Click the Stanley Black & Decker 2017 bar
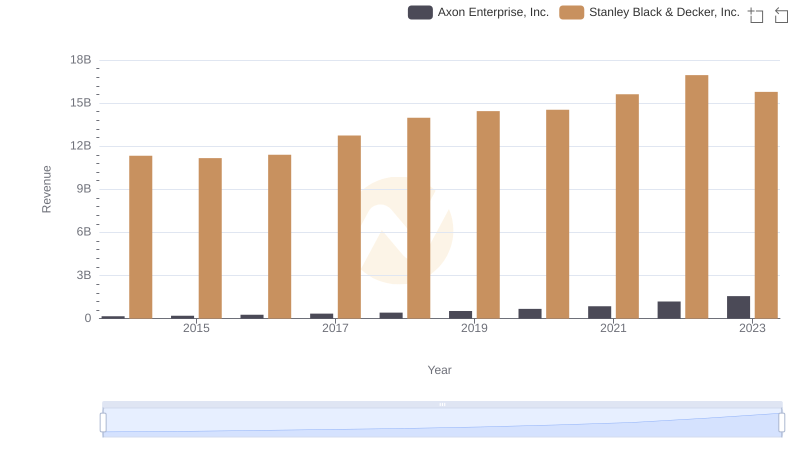Viewport: 800px width, 461px height. tap(349, 227)
